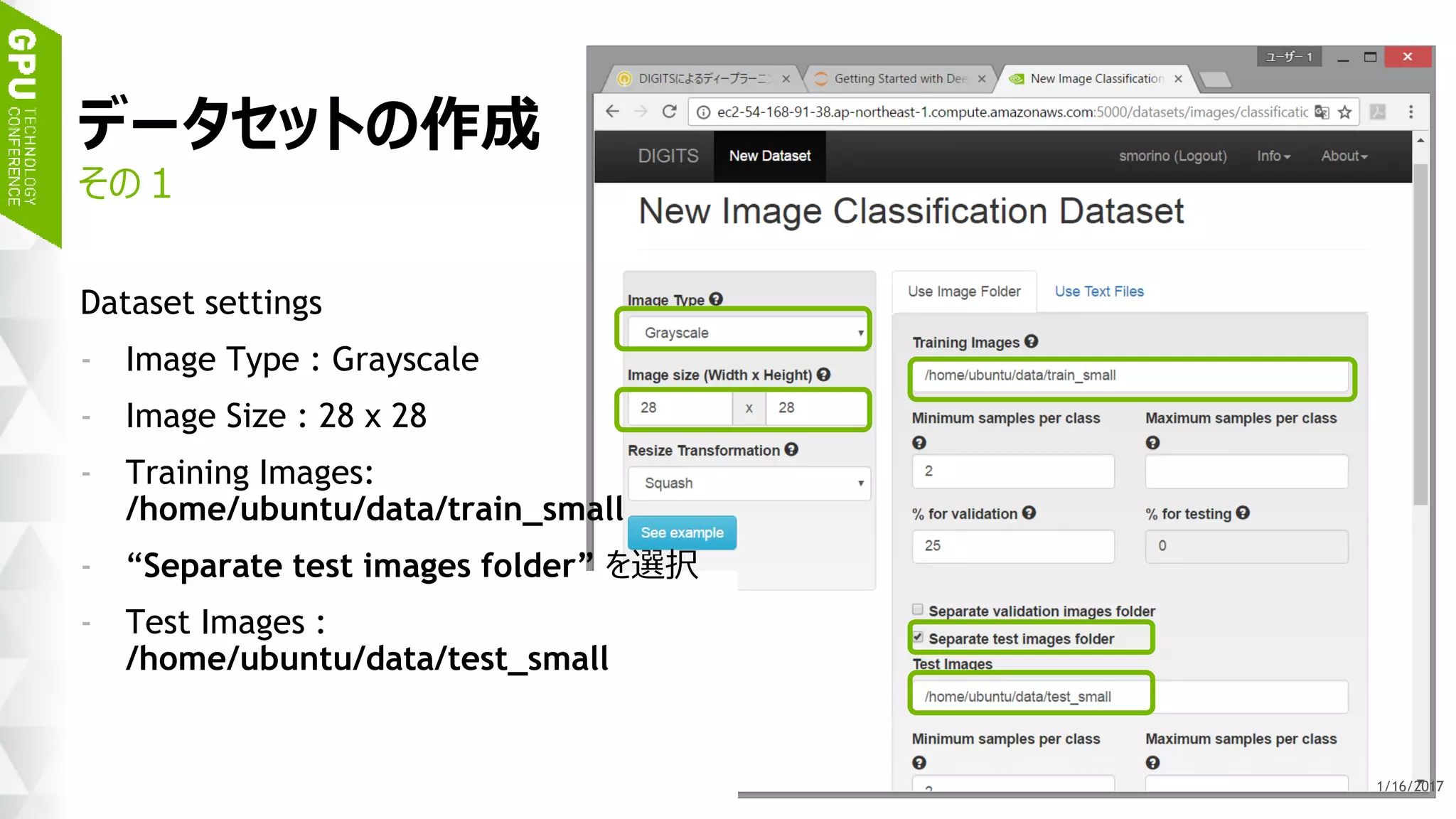Click the help icon beside Resize Transformation
The height and width of the screenshot is (819, 1456).
pos(791,449)
